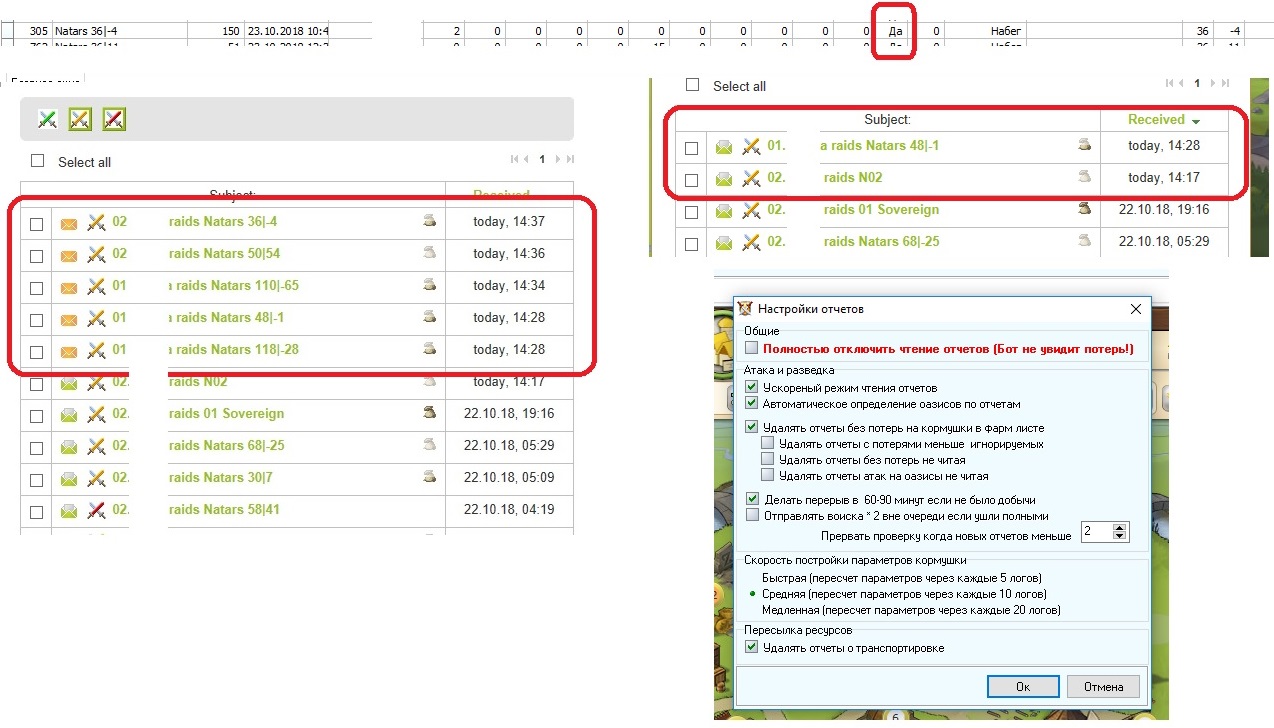Click the loot bag icon on the 22.10.18, 19:16 row in the right list
This screenshot has width=1274, height=728.
point(1085,209)
